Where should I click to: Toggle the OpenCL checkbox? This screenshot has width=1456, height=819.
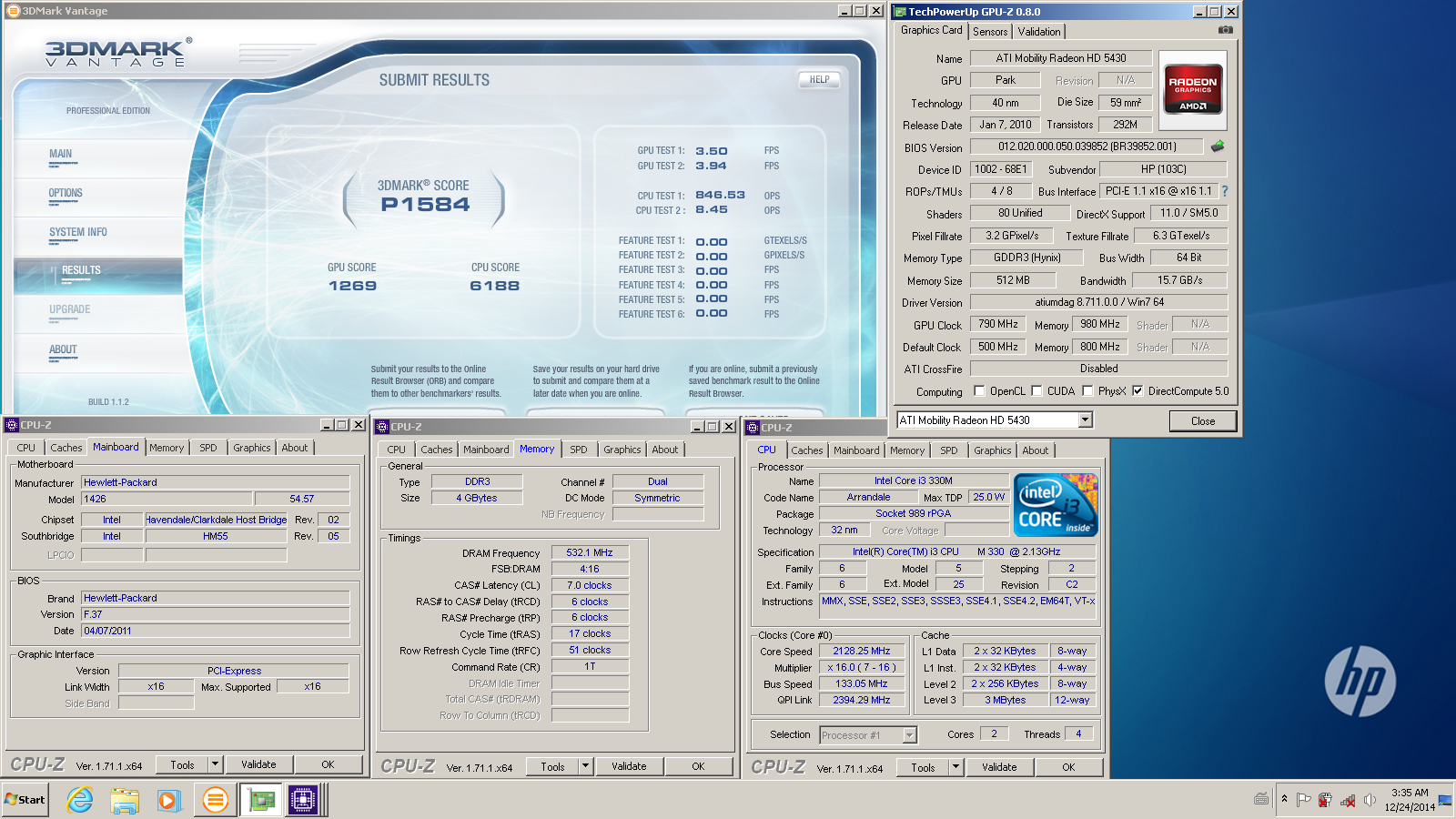[979, 391]
